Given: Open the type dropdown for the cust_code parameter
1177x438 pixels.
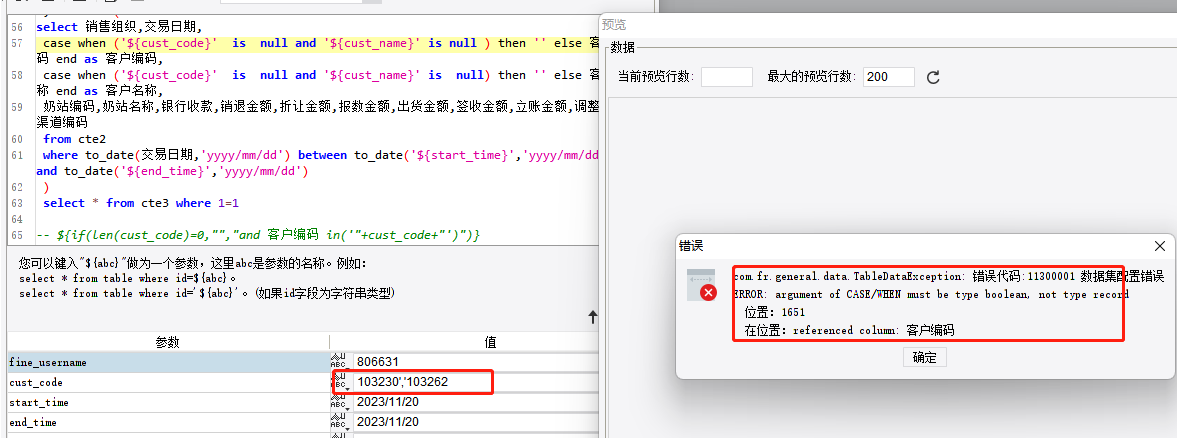Looking at the screenshot, I should pos(339,382).
